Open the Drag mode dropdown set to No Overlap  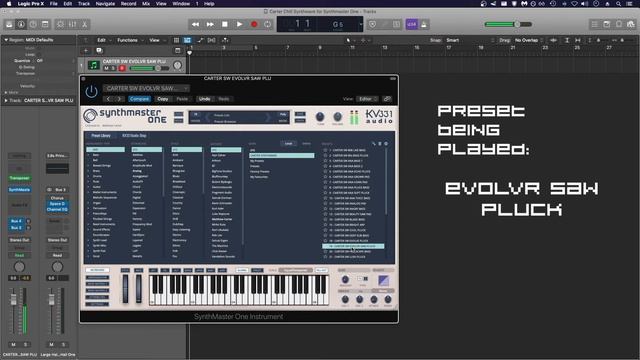pyautogui.click(x=529, y=40)
